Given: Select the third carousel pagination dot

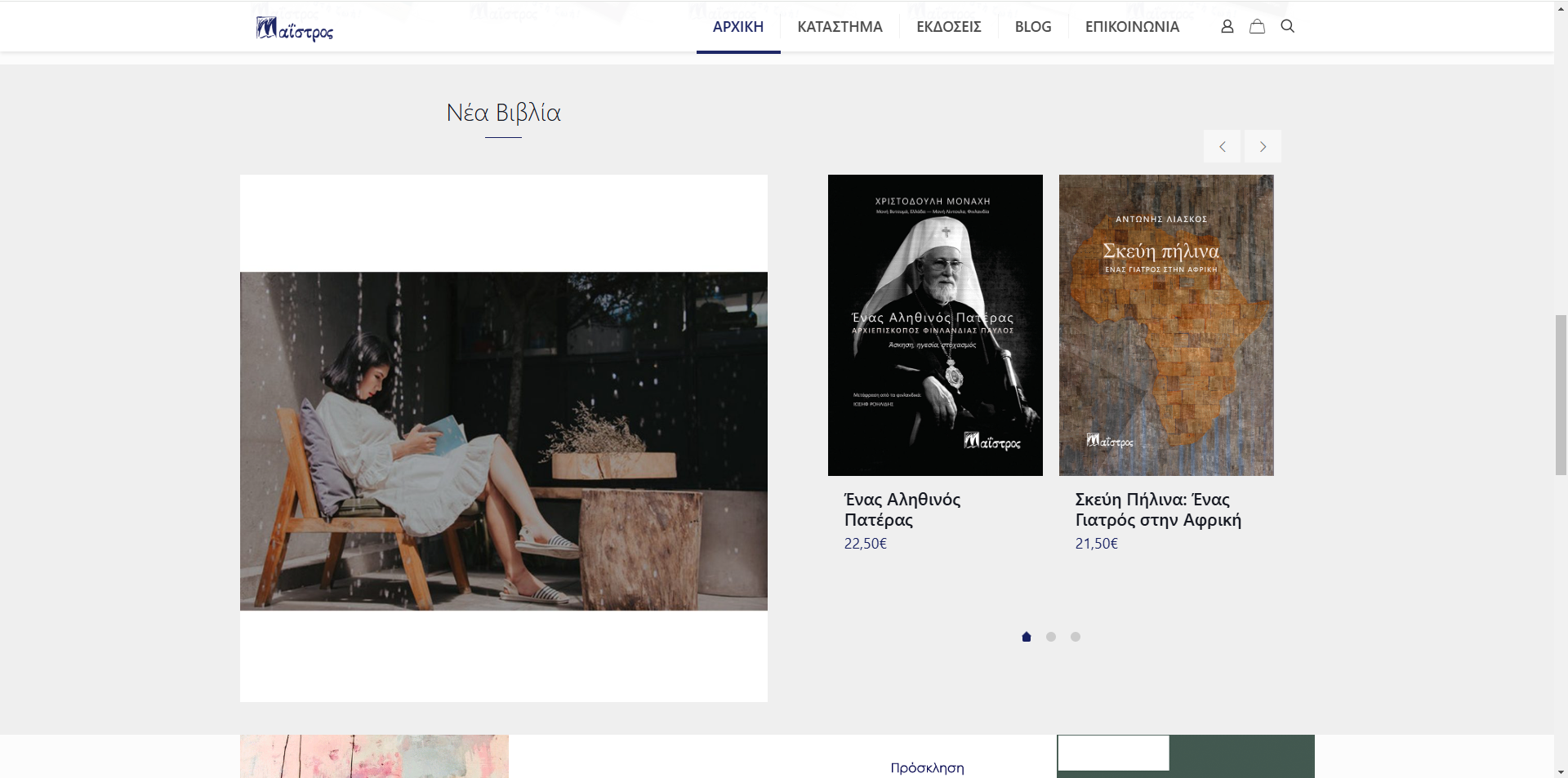Looking at the screenshot, I should (1076, 637).
